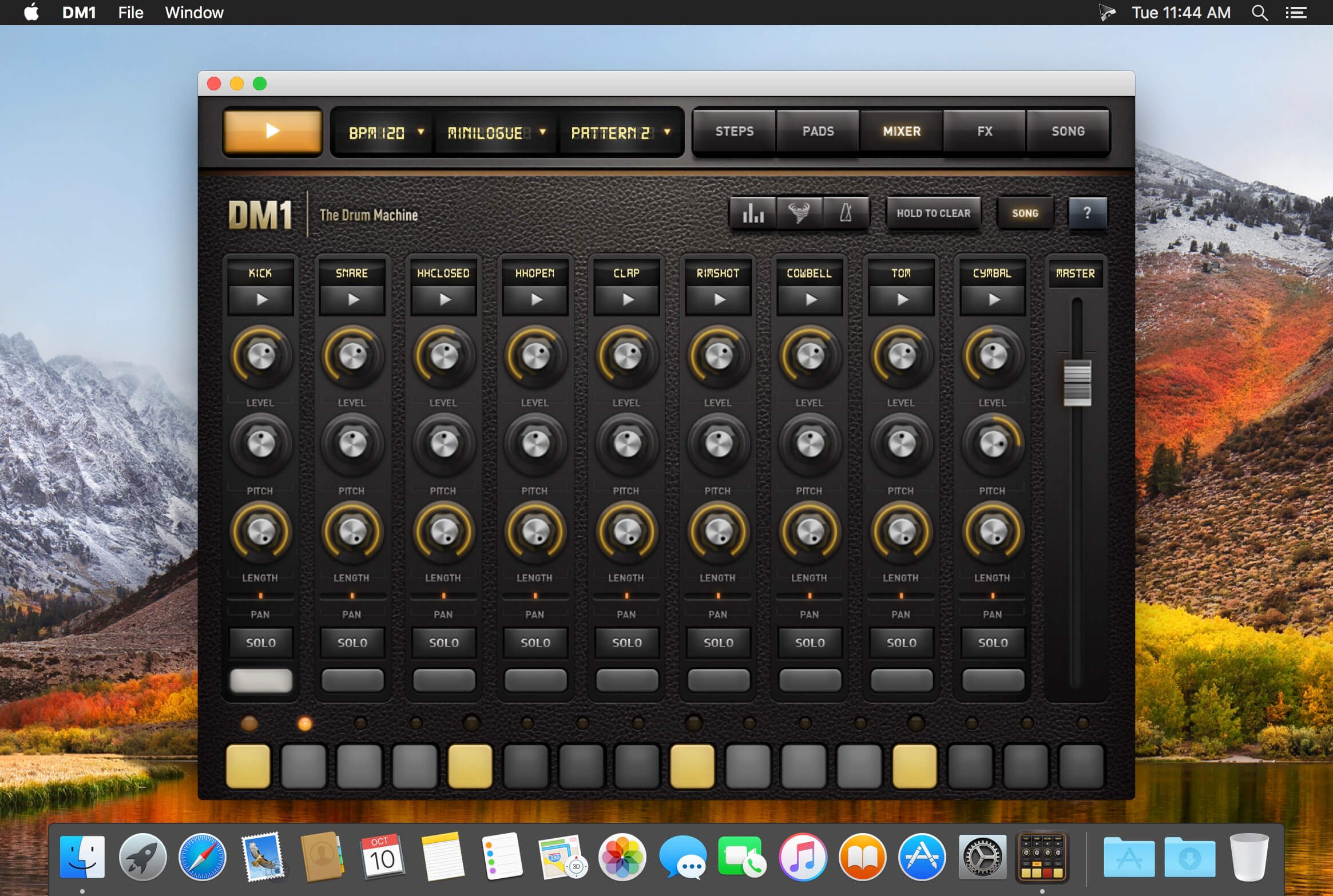
Task: Toggle the KICK mute button below SOLO
Action: tap(261, 680)
